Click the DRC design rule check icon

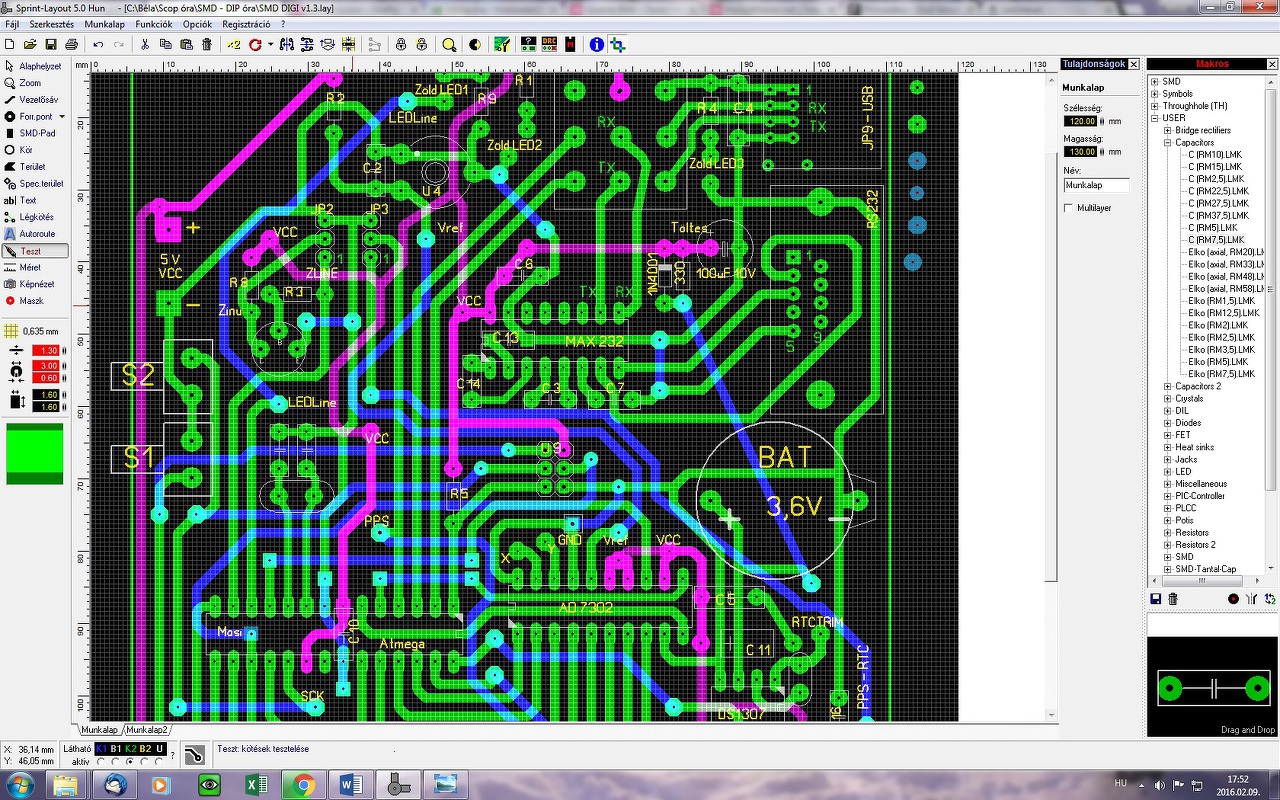coord(549,44)
